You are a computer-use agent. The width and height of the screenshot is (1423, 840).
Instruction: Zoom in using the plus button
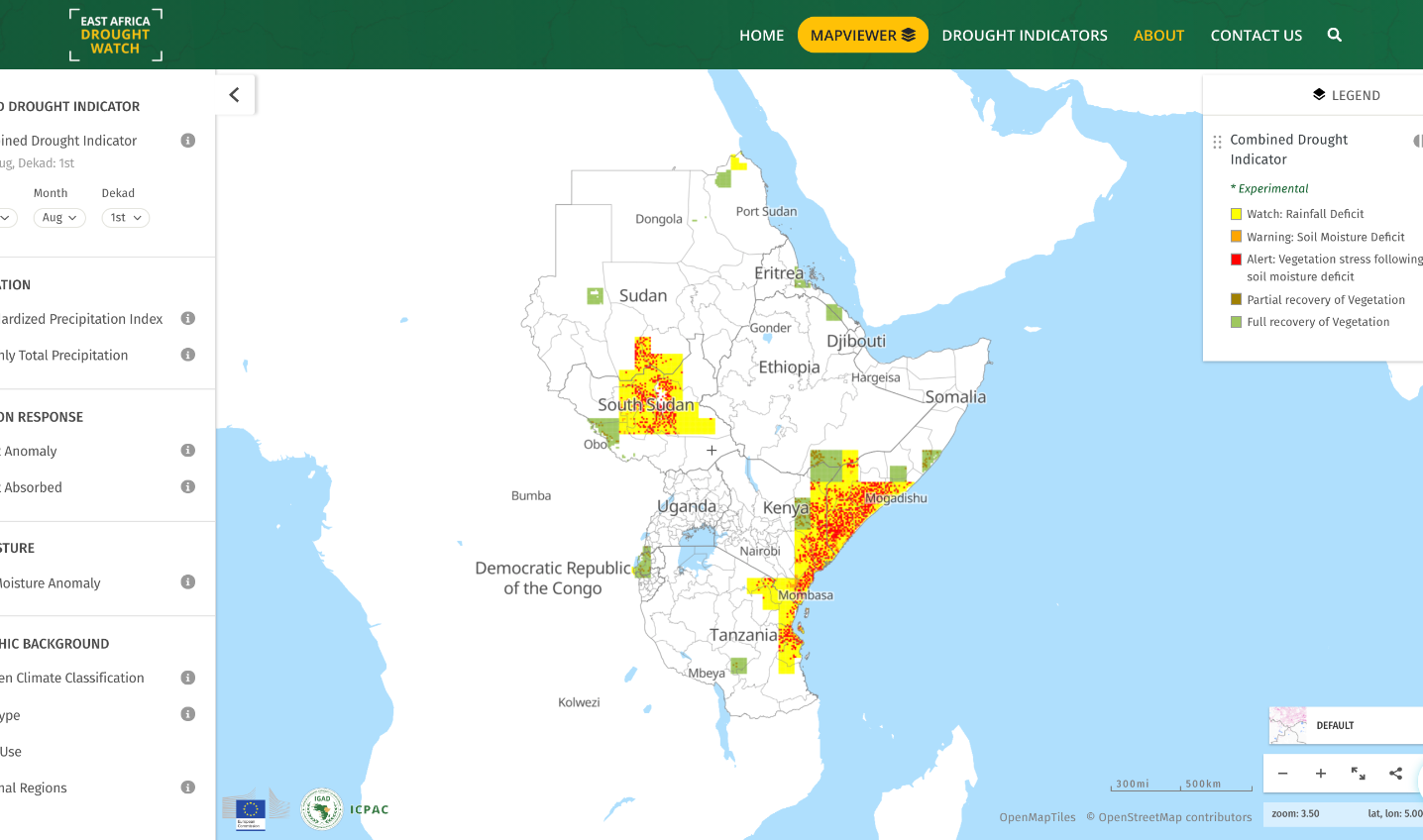[1320, 774]
